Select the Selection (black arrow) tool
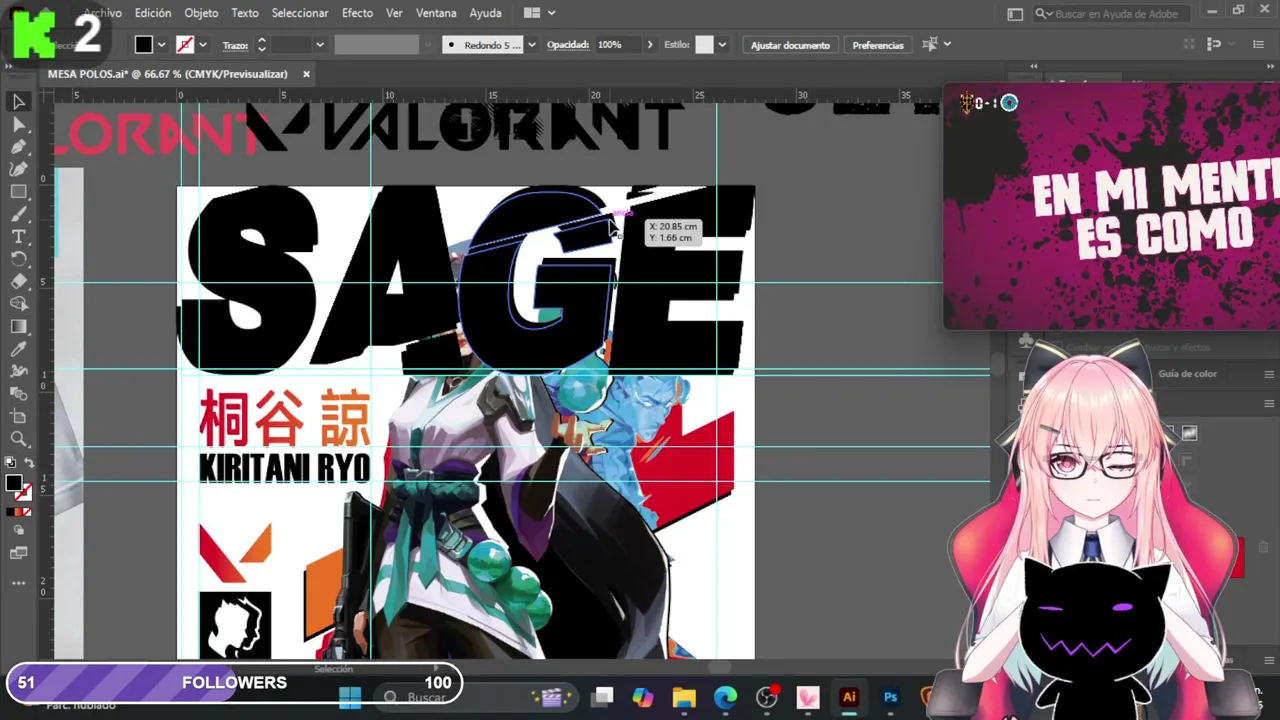The image size is (1280, 720). [x=18, y=102]
